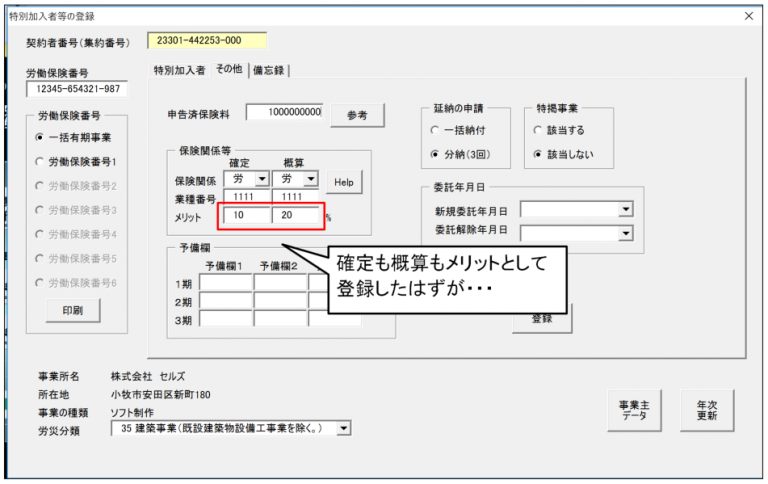This screenshot has width=768, height=484.
Task: Open Help for 保険関係等
Action: coord(344,182)
